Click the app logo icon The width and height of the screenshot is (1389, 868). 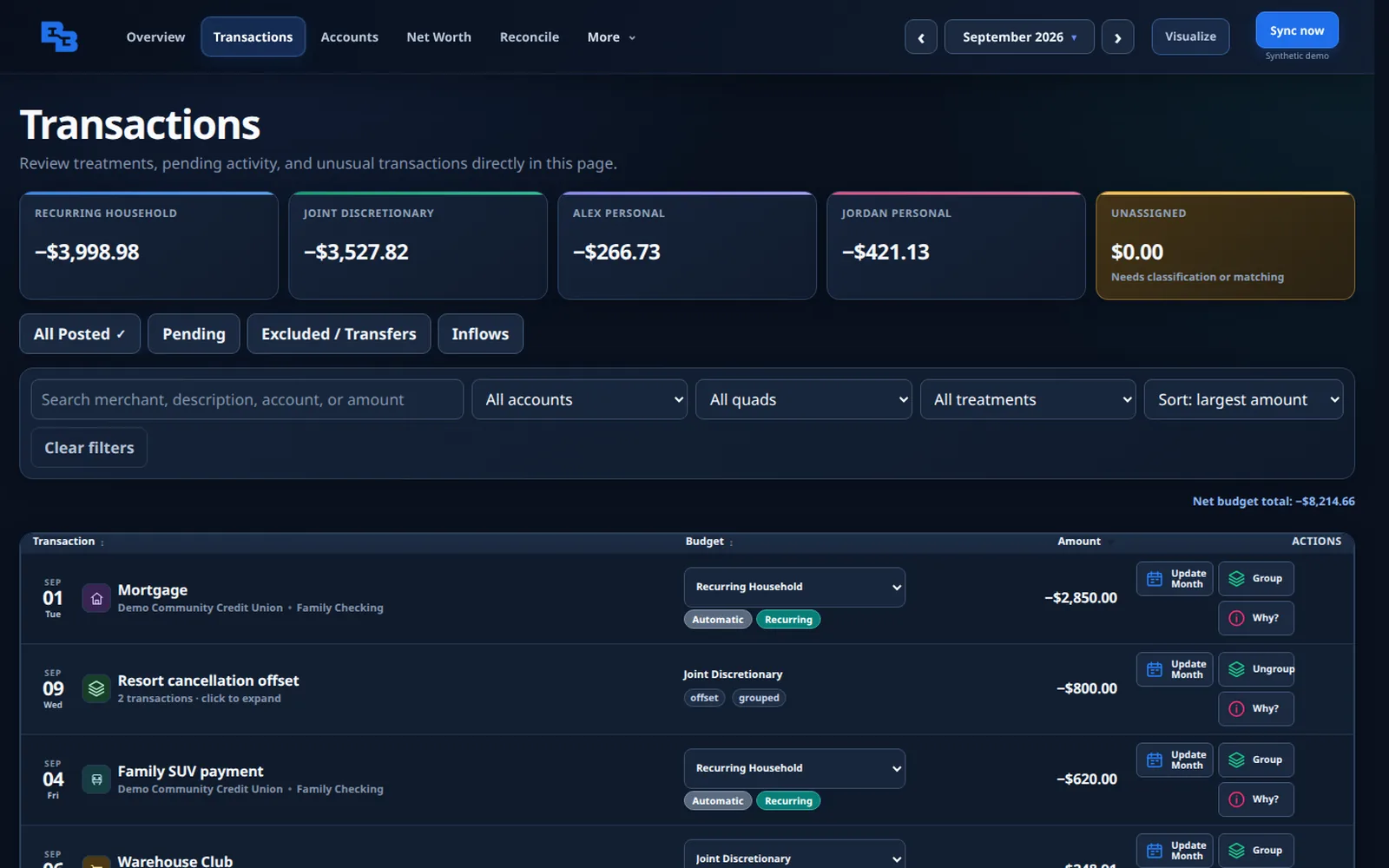tap(59, 36)
